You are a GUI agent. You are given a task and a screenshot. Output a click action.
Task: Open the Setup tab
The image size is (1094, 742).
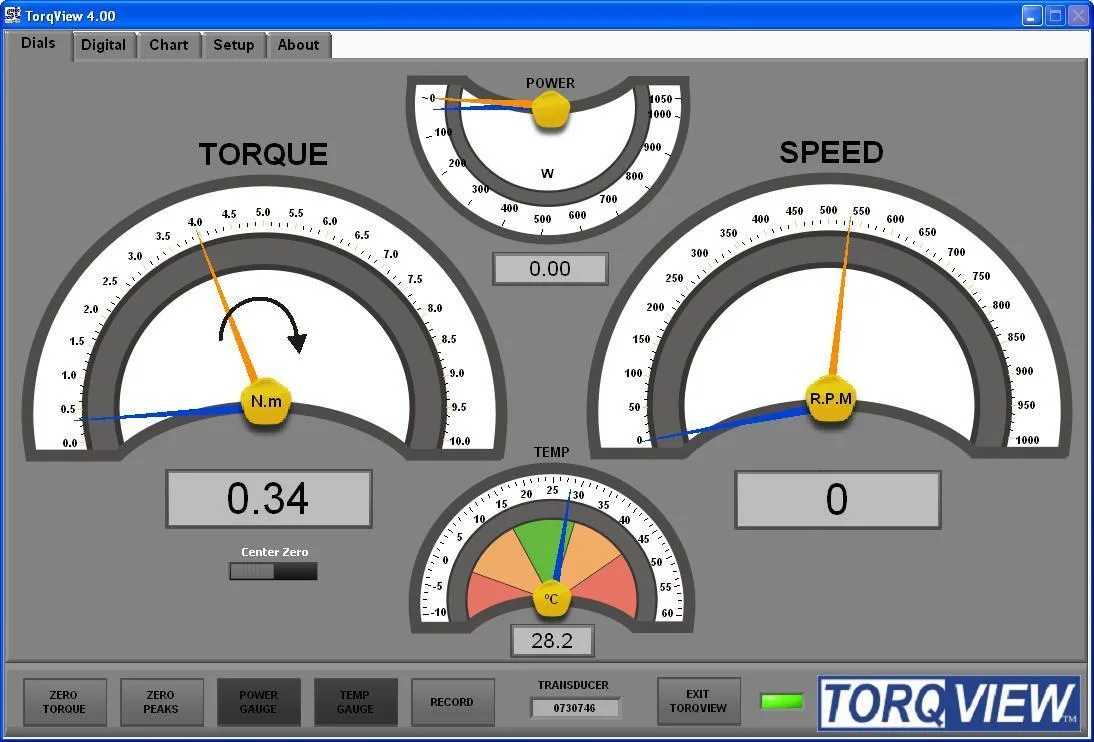click(233, 45)
